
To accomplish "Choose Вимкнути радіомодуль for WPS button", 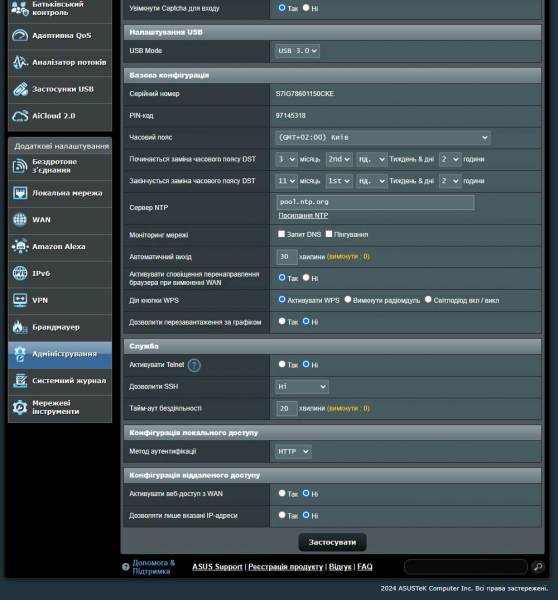I will tap(348, 300).
